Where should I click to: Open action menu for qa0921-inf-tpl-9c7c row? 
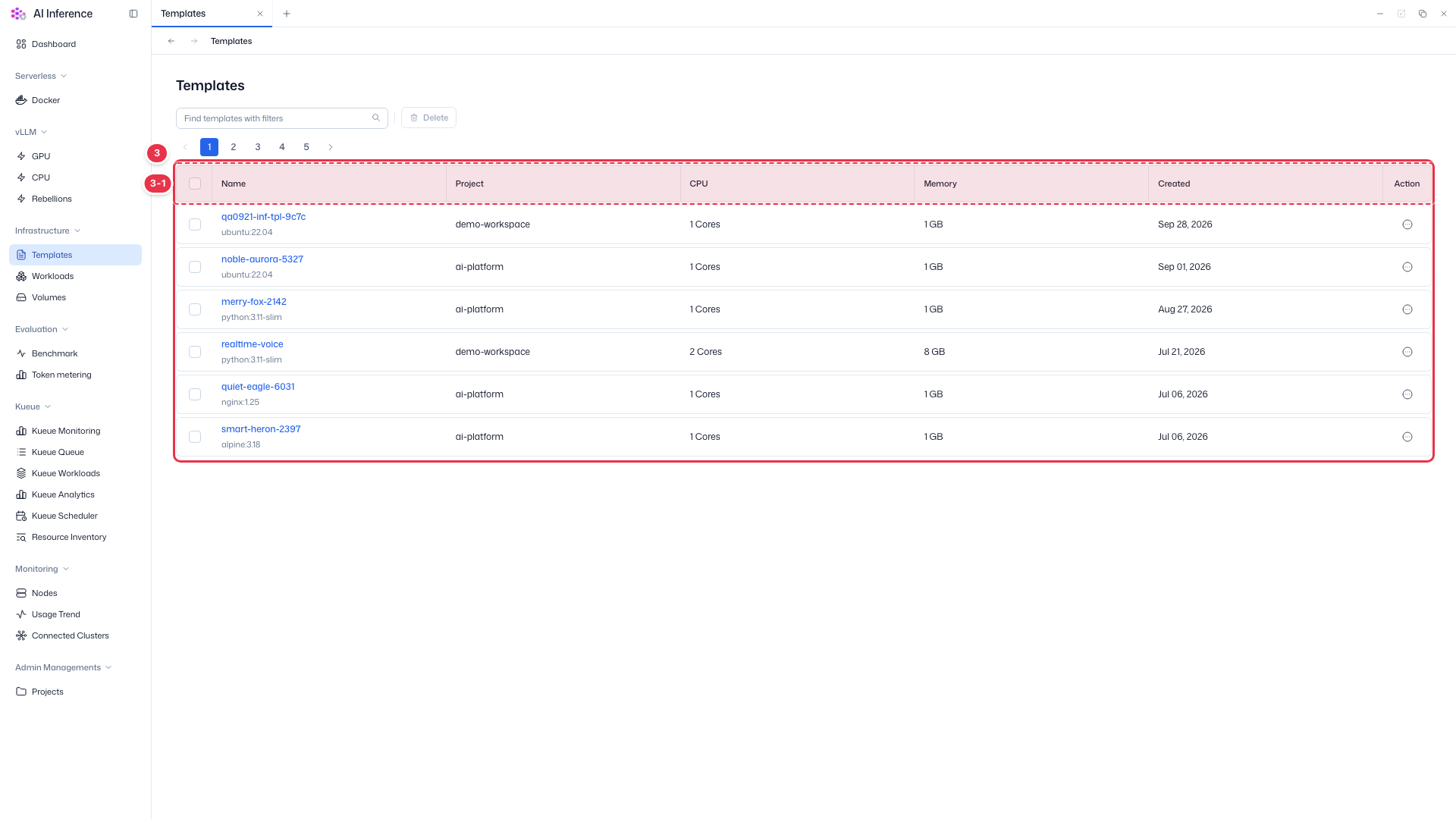[1407, 224]
